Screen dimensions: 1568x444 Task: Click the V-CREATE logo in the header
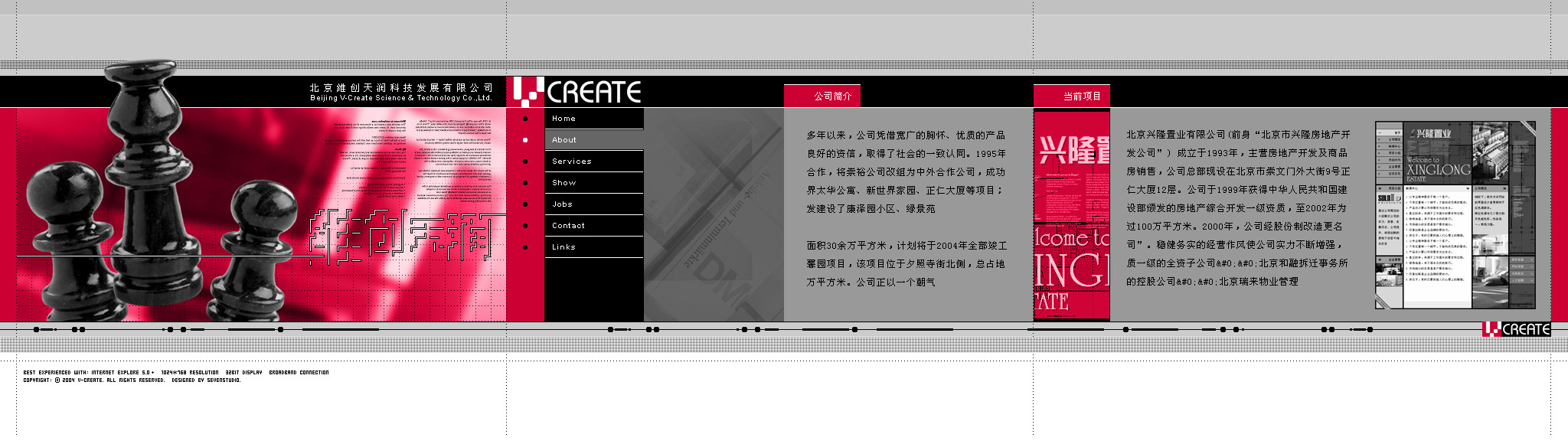point(577,91)
